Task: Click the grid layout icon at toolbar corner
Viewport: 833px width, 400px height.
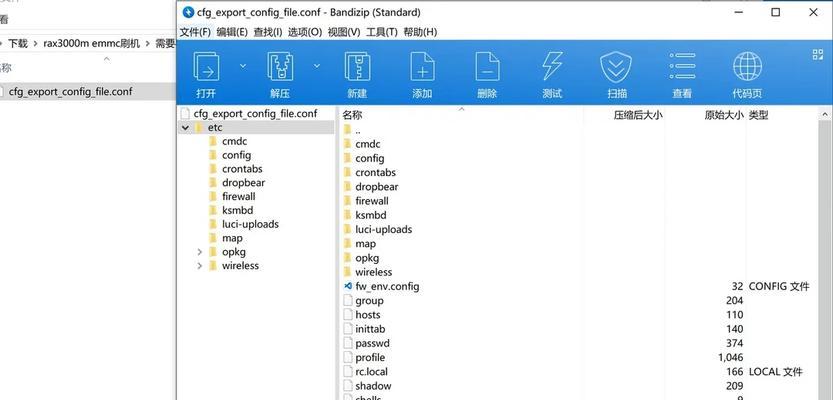Action: click(x=818, y=54)
